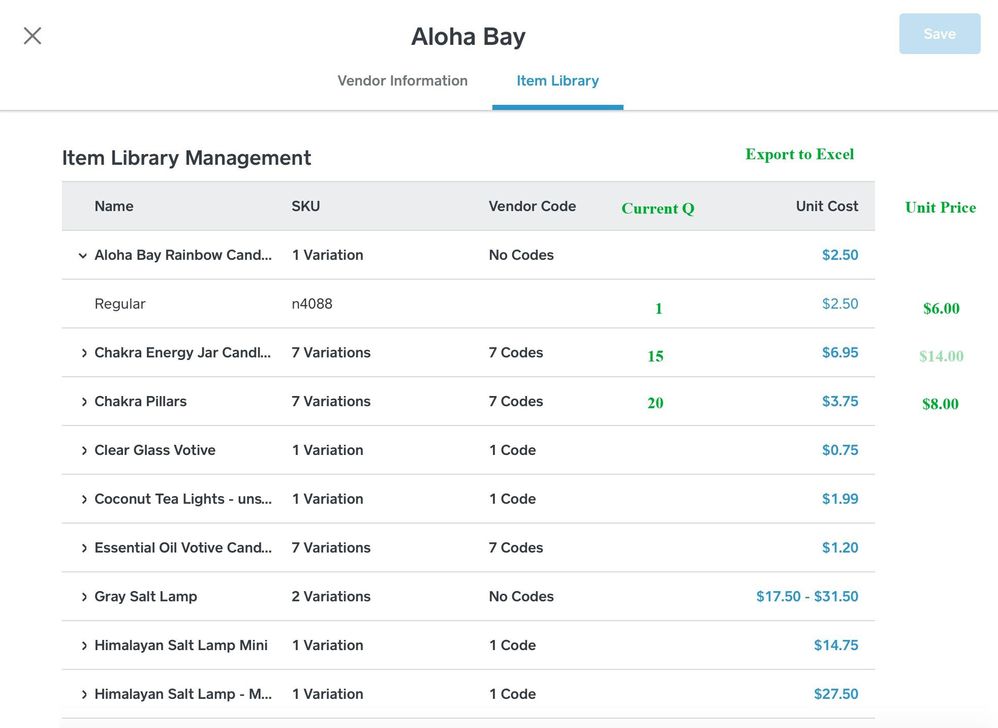Click the Export to Excel link
998x728 pixels.
tap(799, 154)
